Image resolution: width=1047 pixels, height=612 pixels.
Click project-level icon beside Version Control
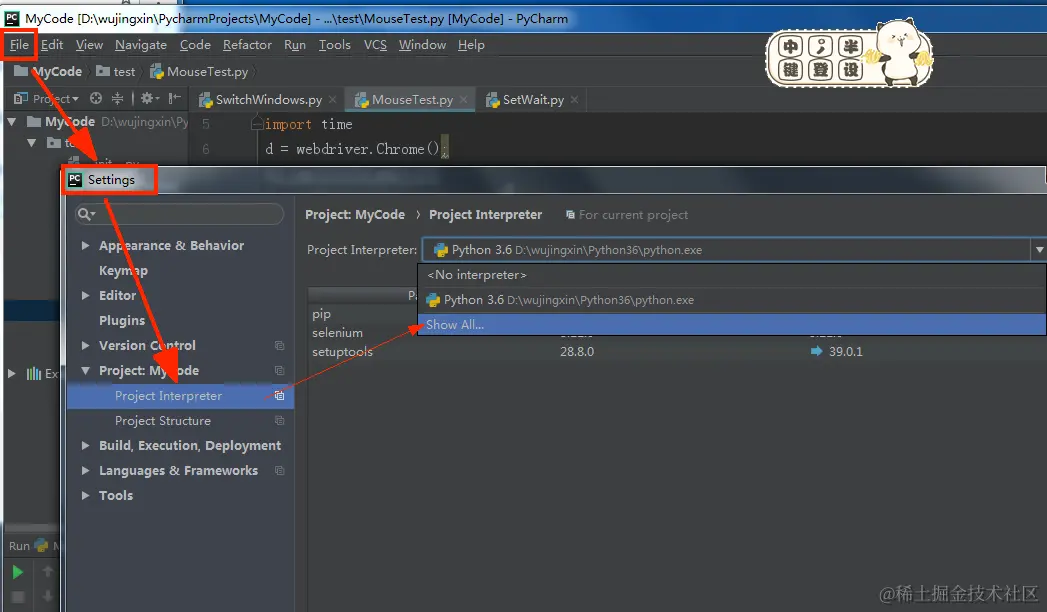pos(279,346)
